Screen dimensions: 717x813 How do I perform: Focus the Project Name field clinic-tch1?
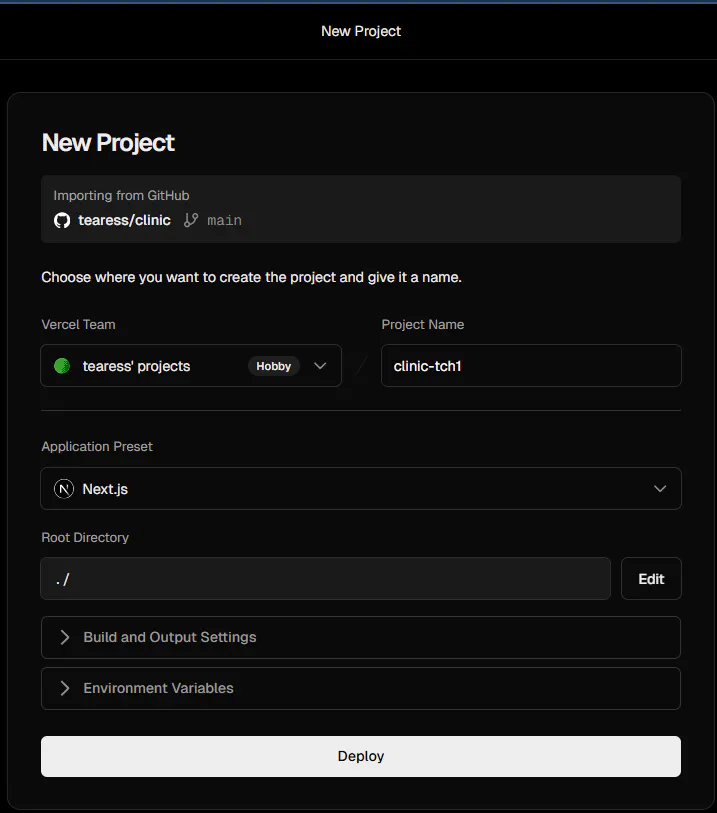pyautogui.click(x=531, y=366)
